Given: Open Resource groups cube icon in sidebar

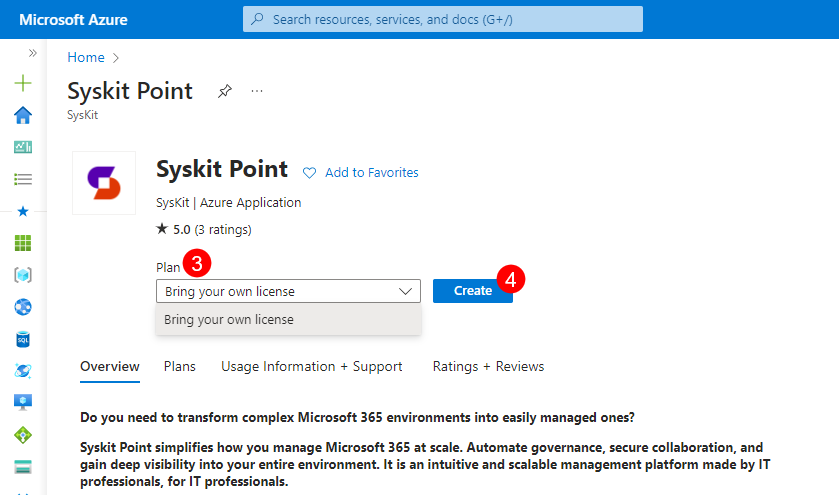Looking at the screenshot, I should (x=23, y=275).
